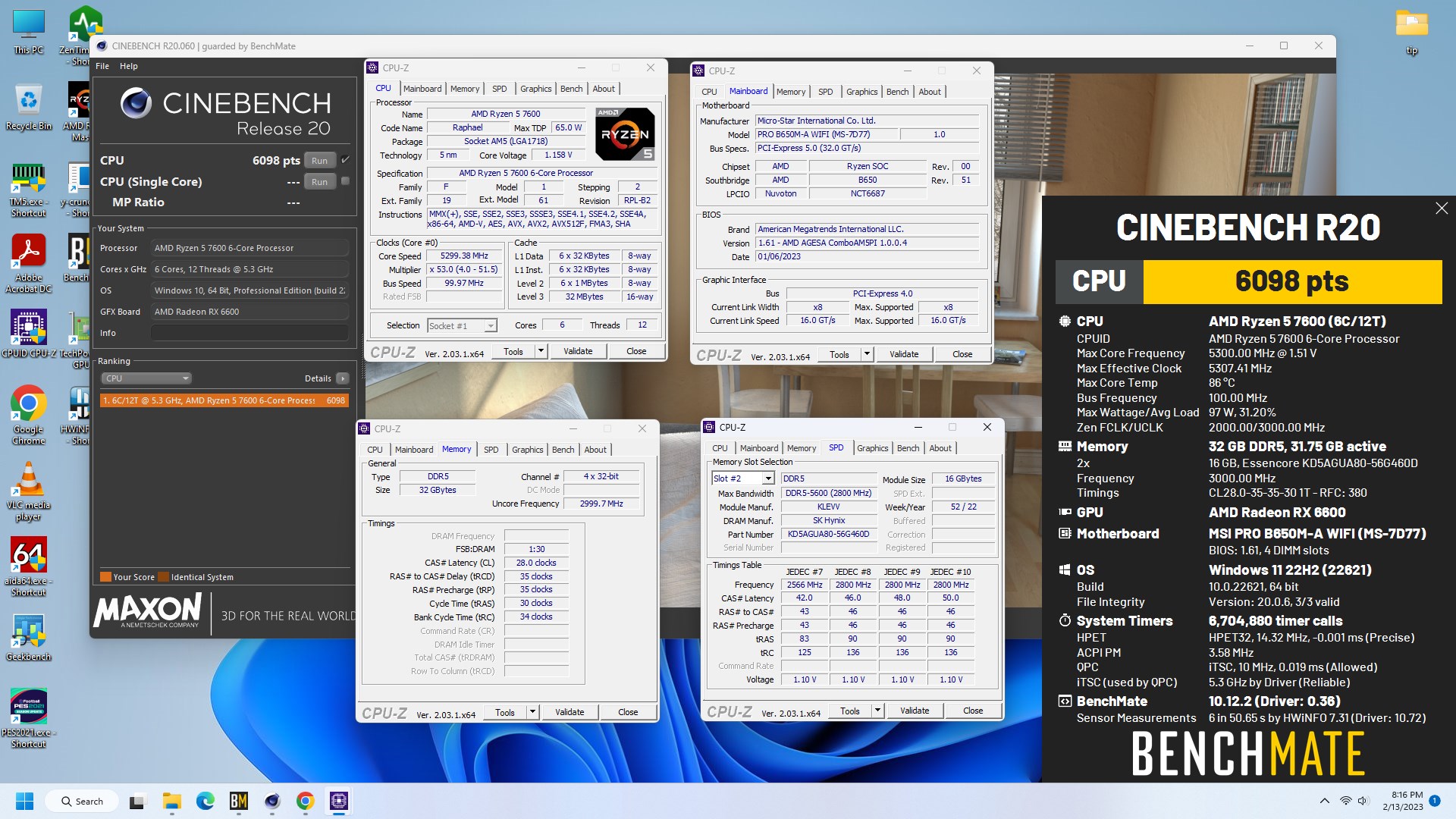Open the File menu in Cinebench
The width and height of the screenshot is (1456, 819).
pyautogui.click(x=102, y=66)
